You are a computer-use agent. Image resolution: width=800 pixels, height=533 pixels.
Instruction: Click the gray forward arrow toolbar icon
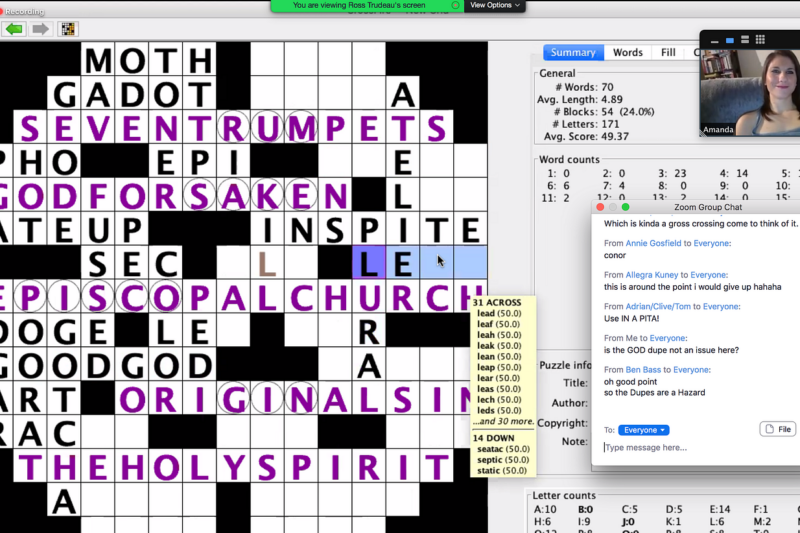40,29
